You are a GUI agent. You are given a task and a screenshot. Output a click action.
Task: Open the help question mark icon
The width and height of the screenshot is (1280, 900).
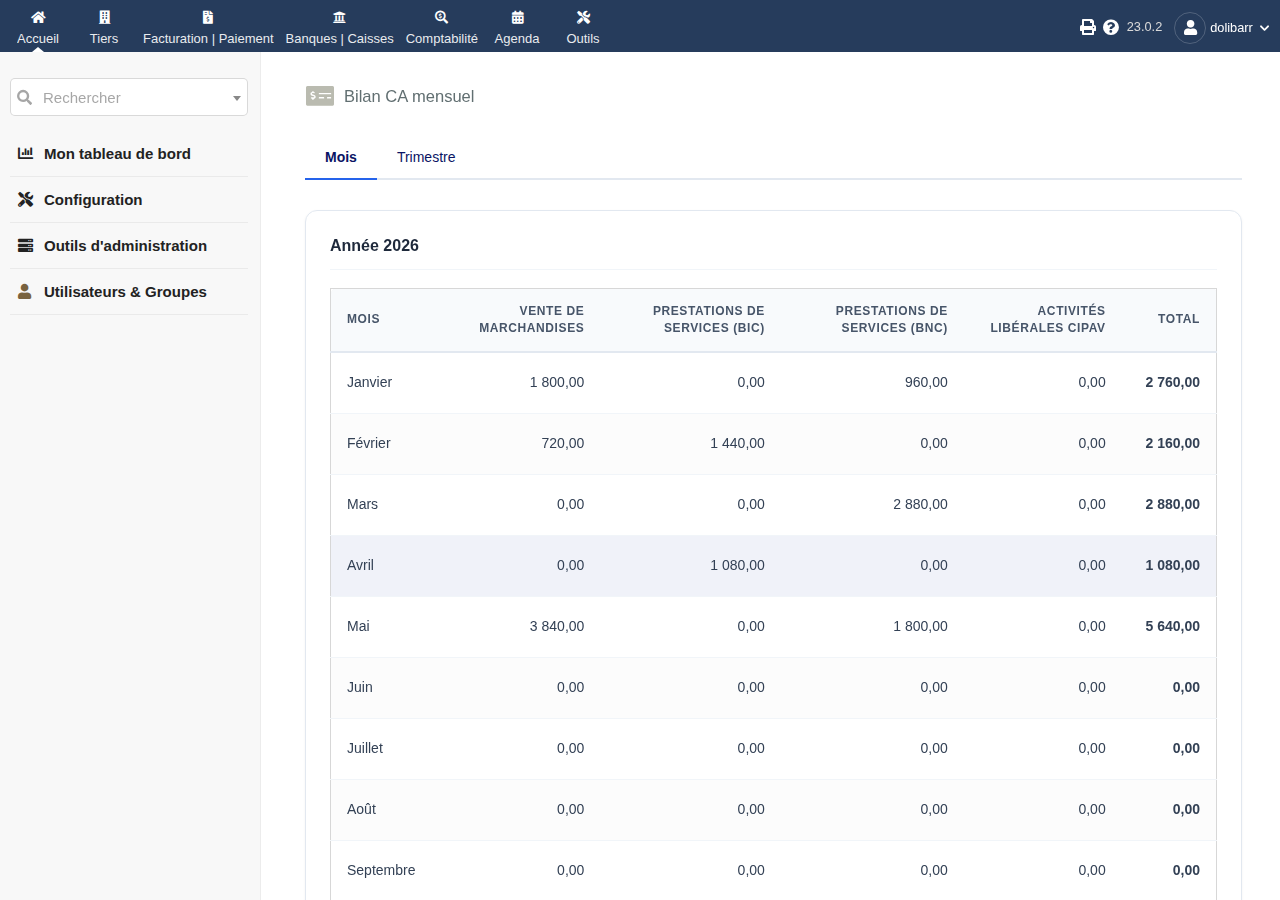click(x=1111, y=27)
